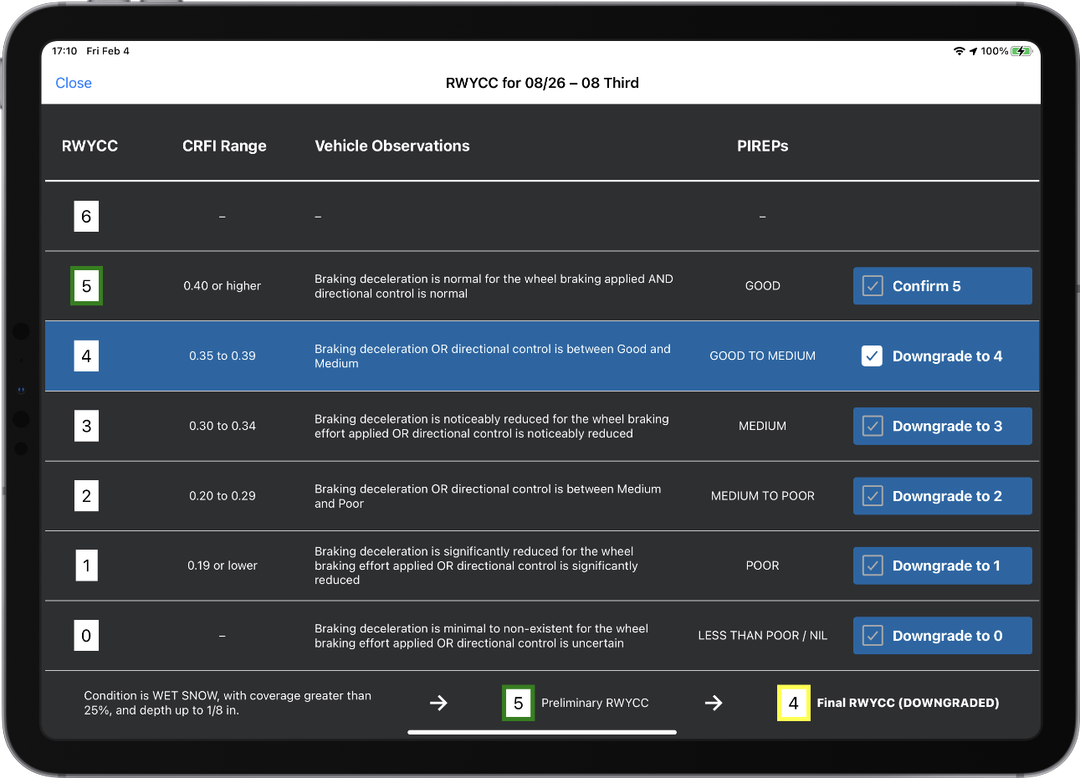Tap the Wi-Fi icon in status bar
This screenshot has height=778, width=1080.
(x=959, y=51)
